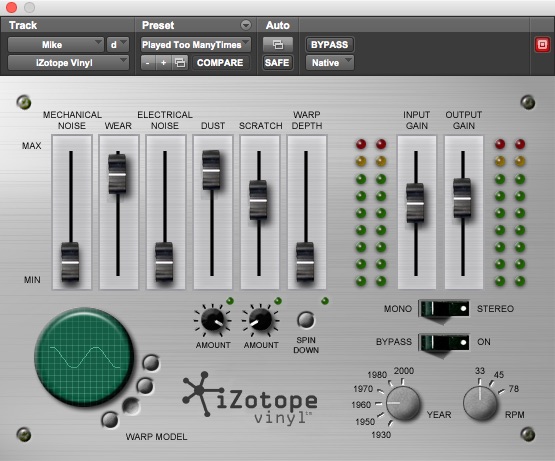Click the Auto header label
This screenshot has height=461, width=555.
pos(278,25)
